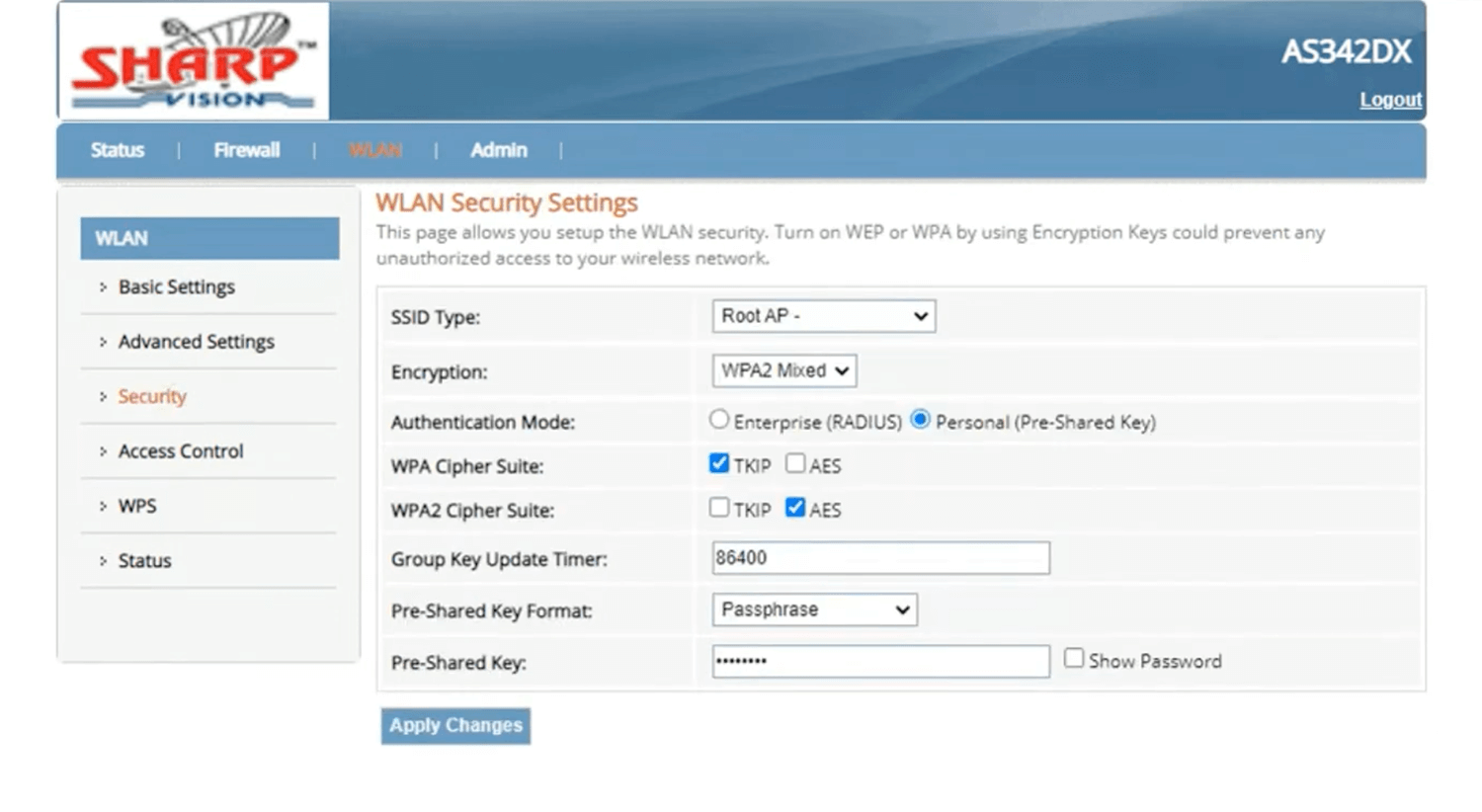Open WPS settings from sidebar
The width and height of the screenshot is (1482, 812).
click(x=137, y=506)
